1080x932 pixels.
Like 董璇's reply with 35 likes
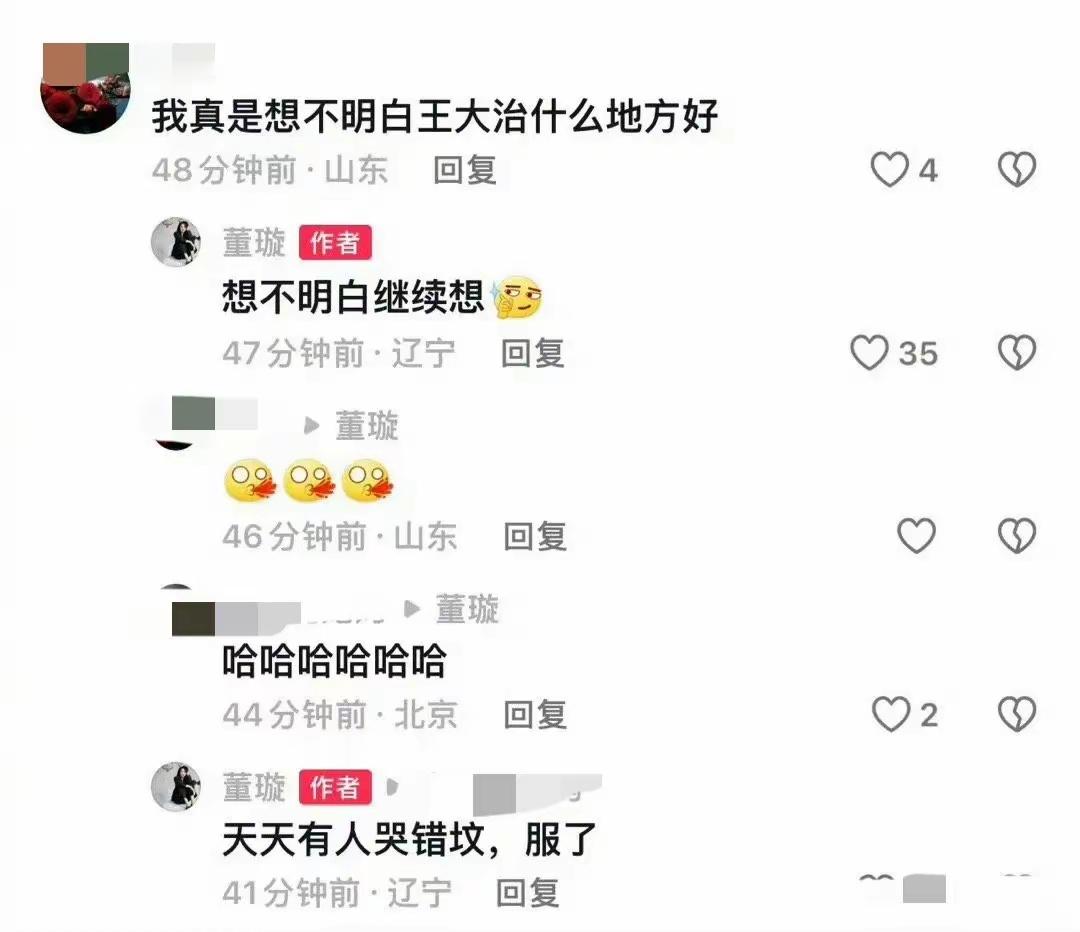point(869,353)
